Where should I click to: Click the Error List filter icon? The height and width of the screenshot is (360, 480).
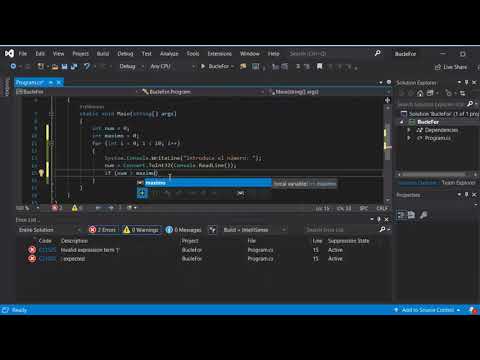pyautogui.click(x=212, y=230)
